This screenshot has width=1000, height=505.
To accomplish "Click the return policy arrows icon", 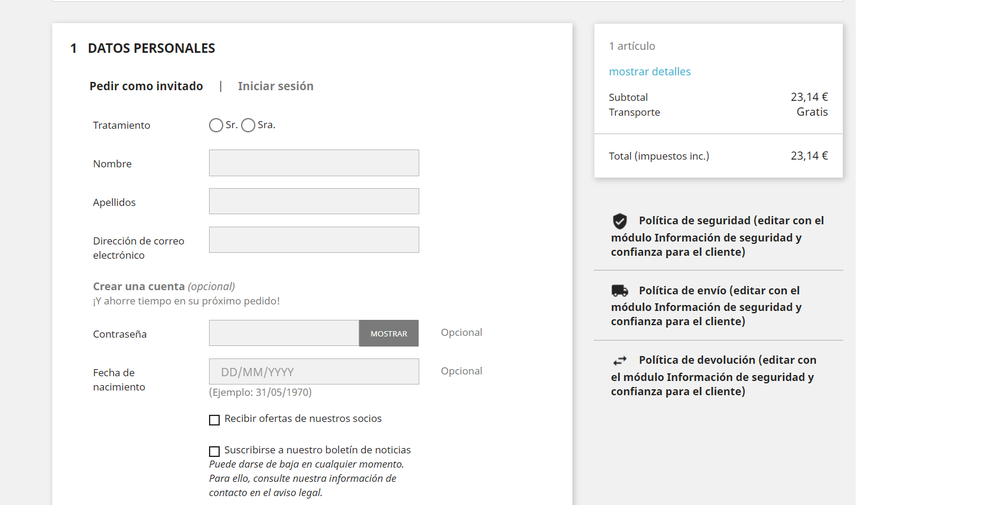I will [620, 360].
